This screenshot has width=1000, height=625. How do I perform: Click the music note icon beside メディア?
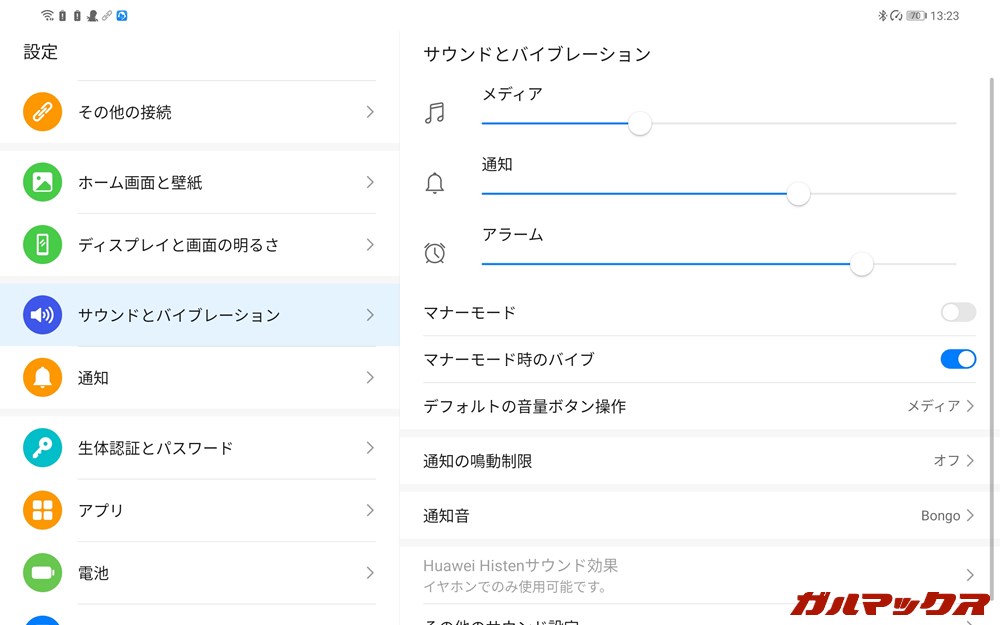[437, 112]
